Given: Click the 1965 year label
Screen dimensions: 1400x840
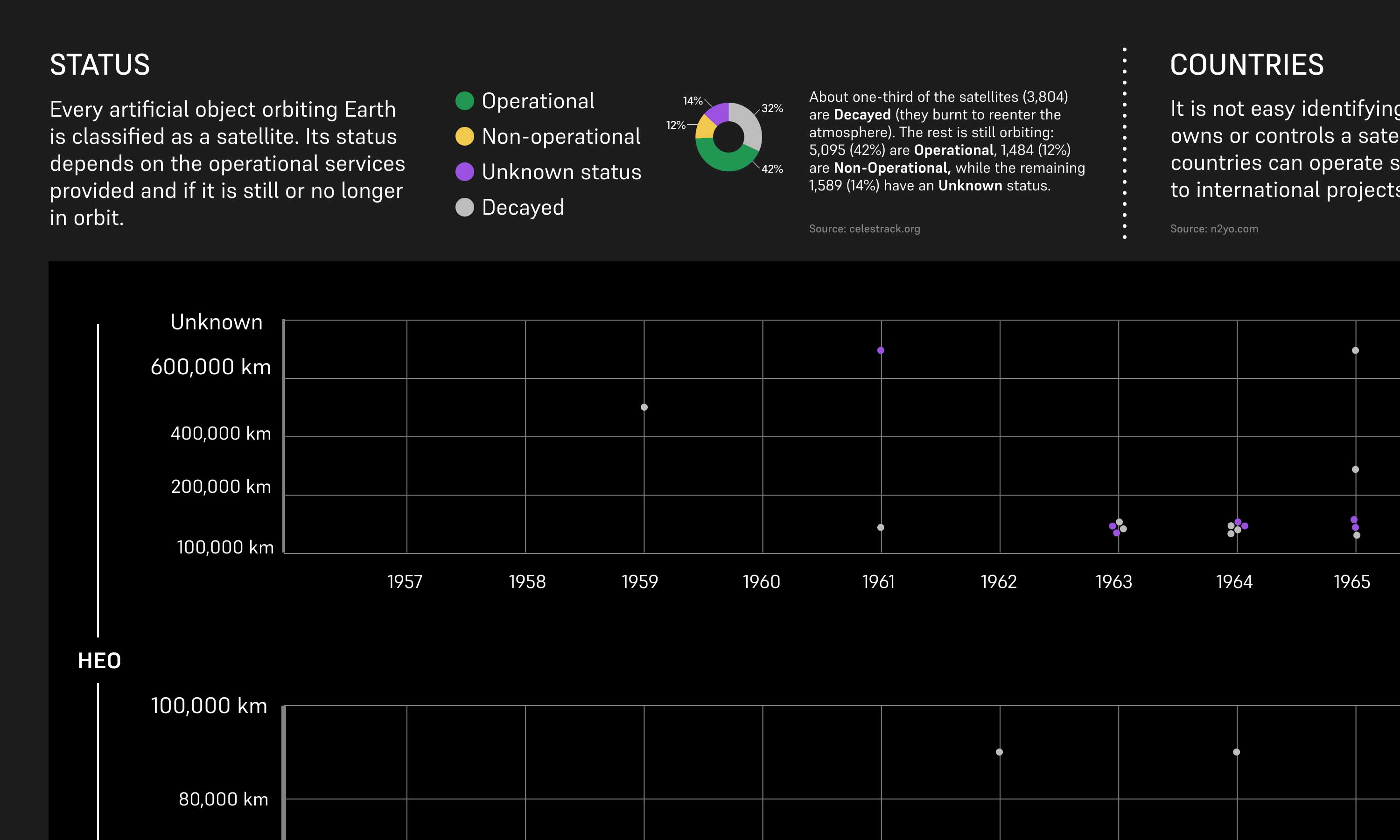Looking at the screenshot, I should 1352,582.
